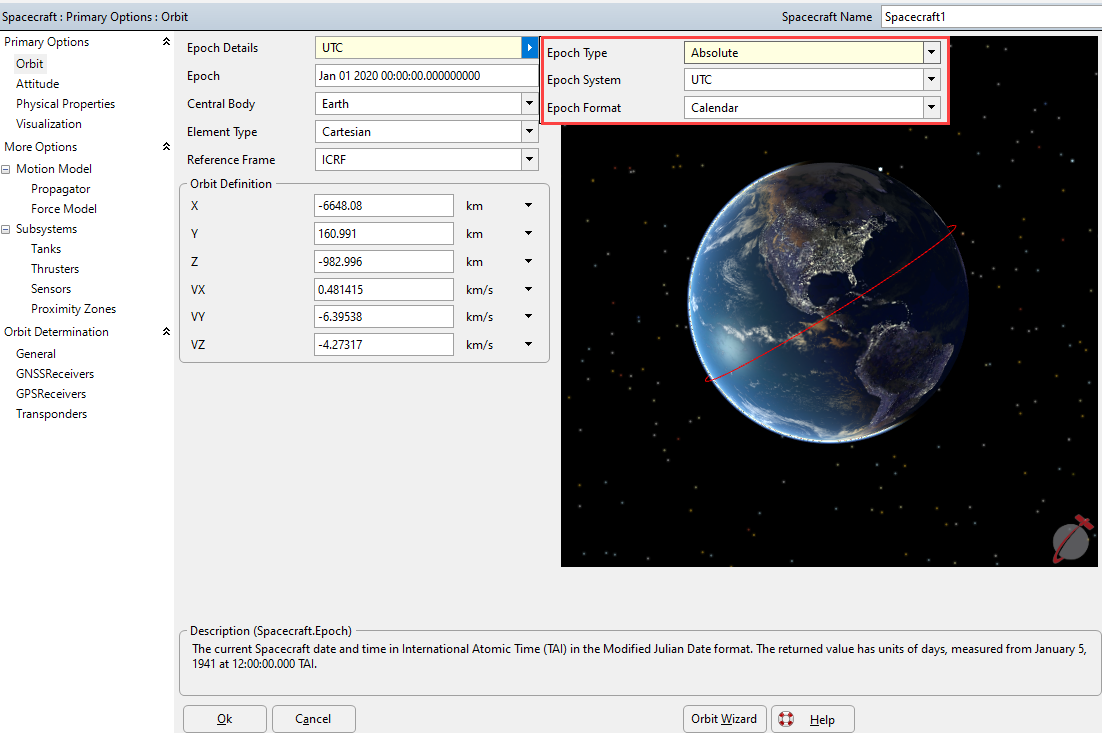
Task: Click the Epoch Details UTC field
Action: 418,48
